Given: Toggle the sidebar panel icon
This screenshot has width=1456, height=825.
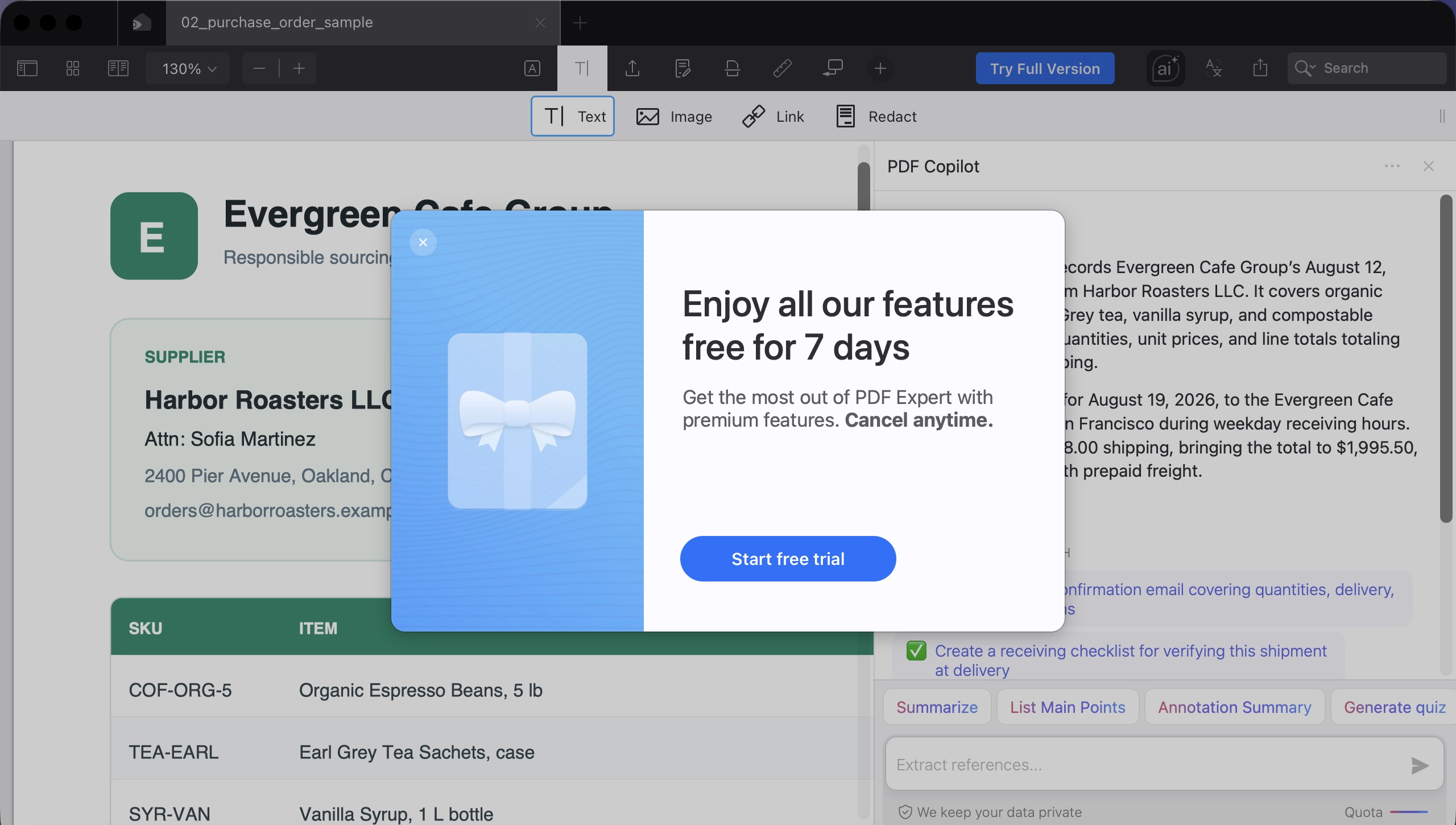Looking at the screenshot, I should pos(27,69).
